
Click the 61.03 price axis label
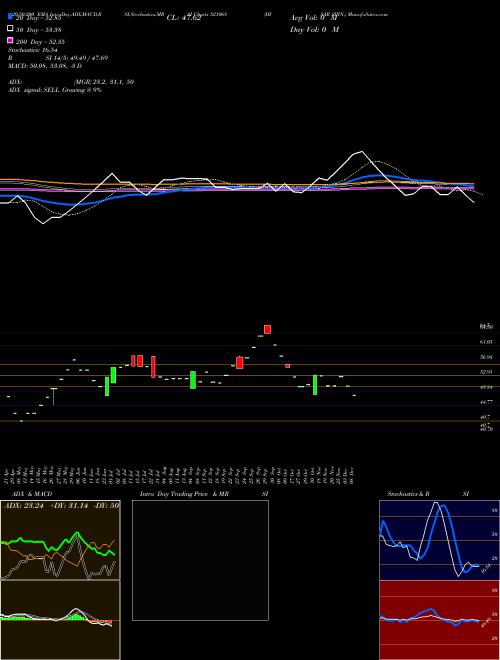487,342
